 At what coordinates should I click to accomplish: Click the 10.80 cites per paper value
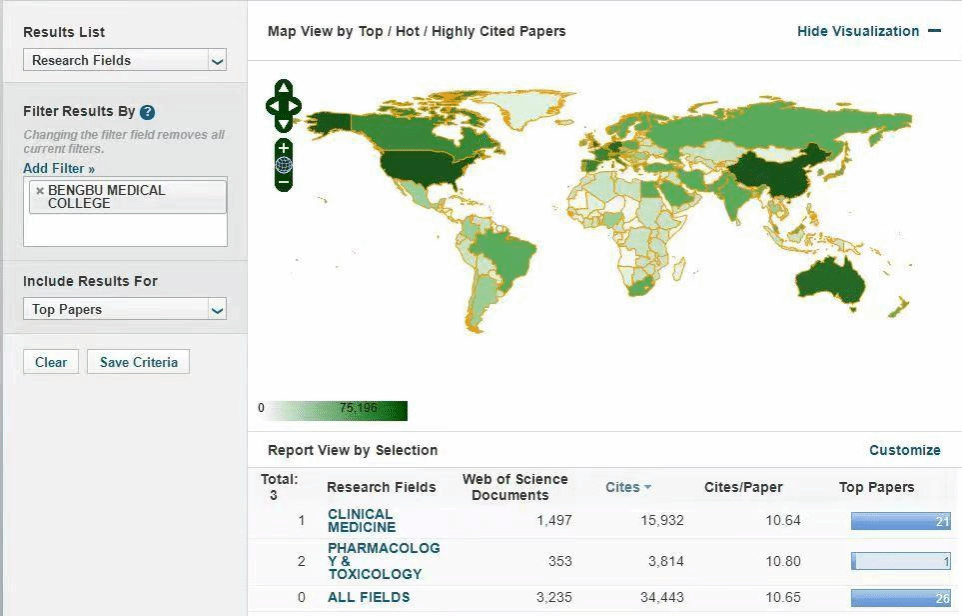point(783,561)
